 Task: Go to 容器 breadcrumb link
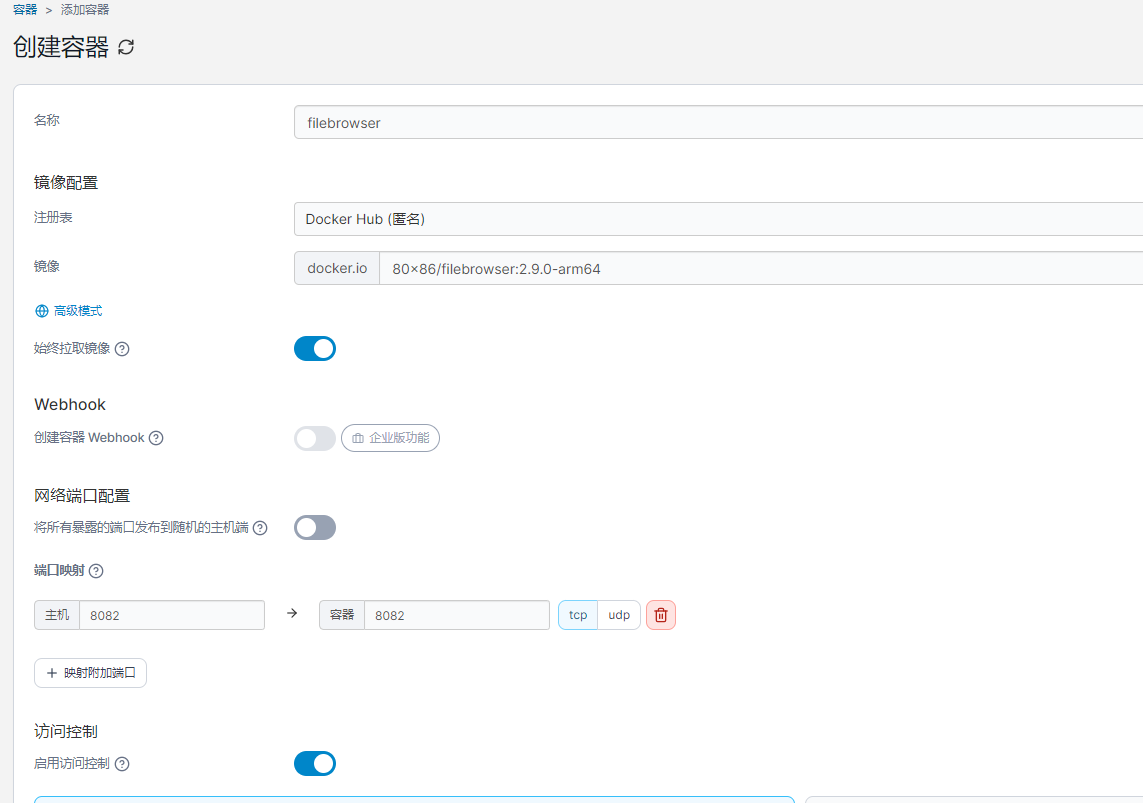25,9
